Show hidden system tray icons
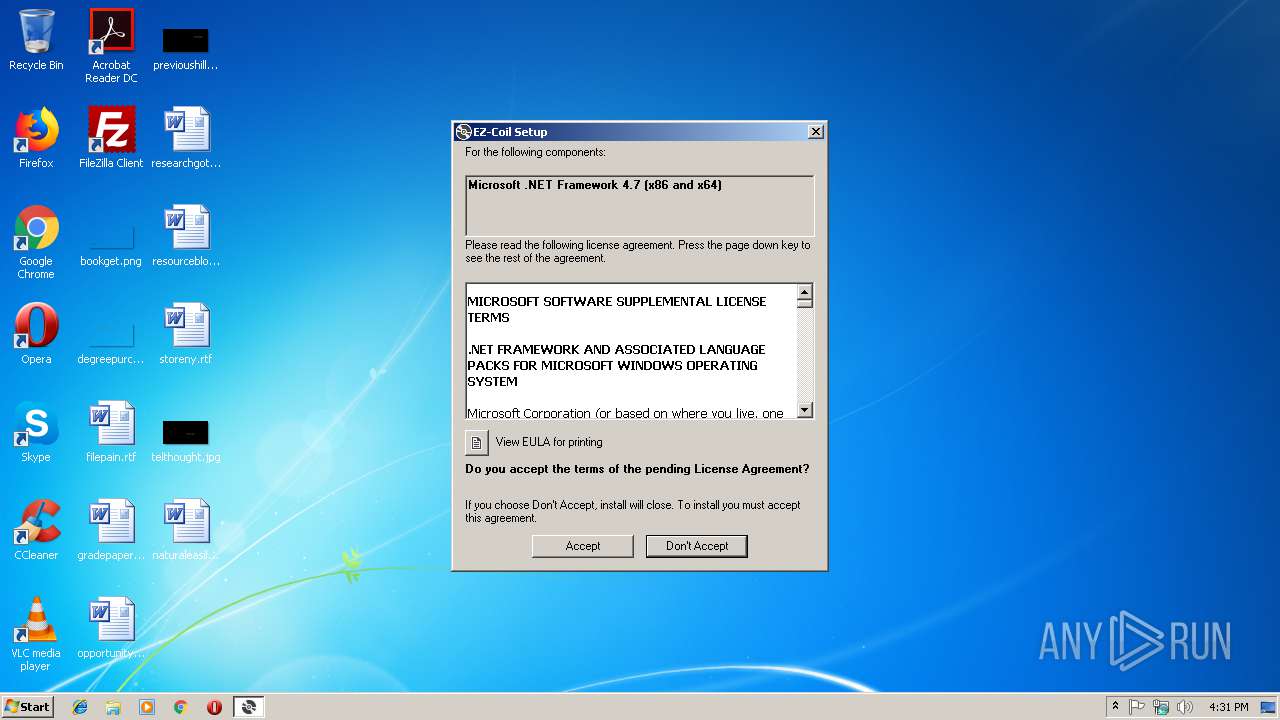The width and height of the screenshot is (1280, 720). 1115,707
